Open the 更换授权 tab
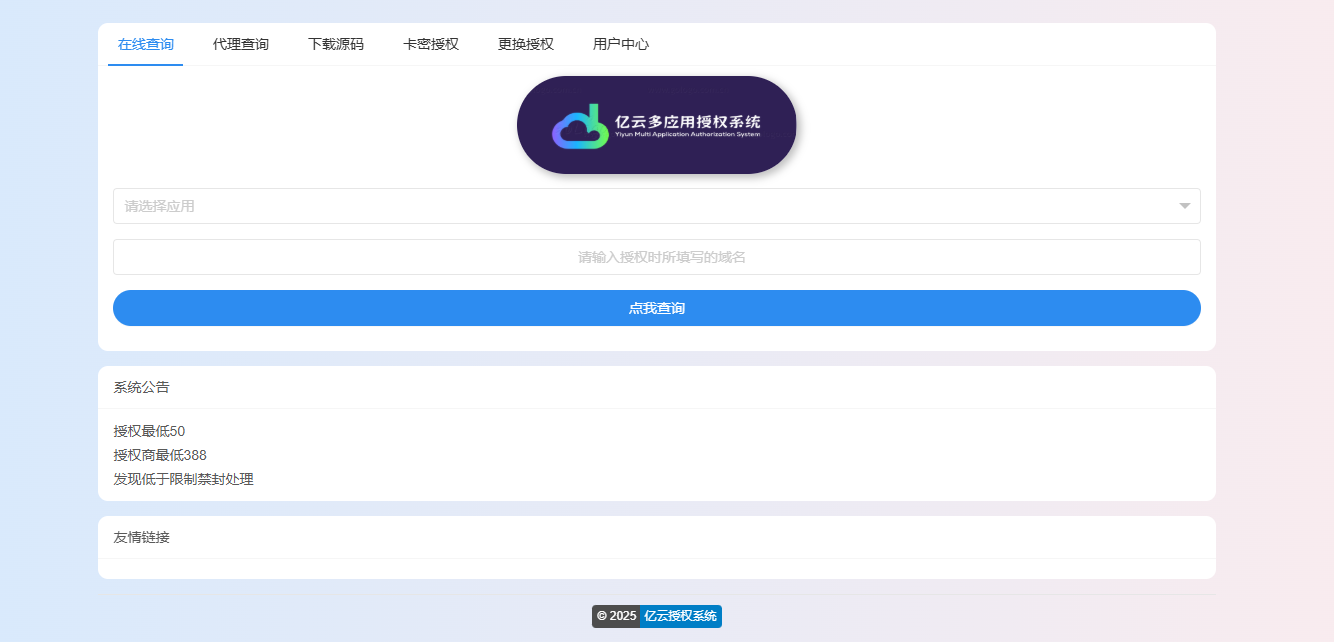 pyautogui.click(x=524, y=44)
